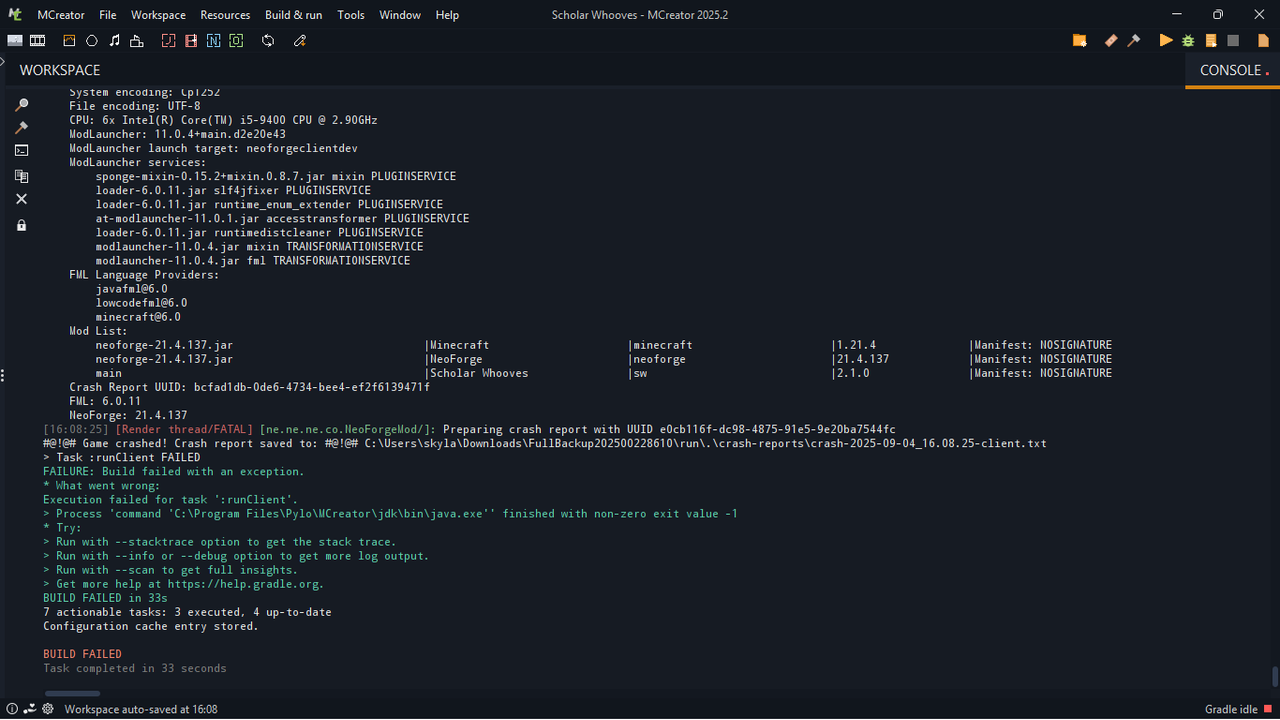
Task: Open preferences gear in status bar
Action: 47,709
